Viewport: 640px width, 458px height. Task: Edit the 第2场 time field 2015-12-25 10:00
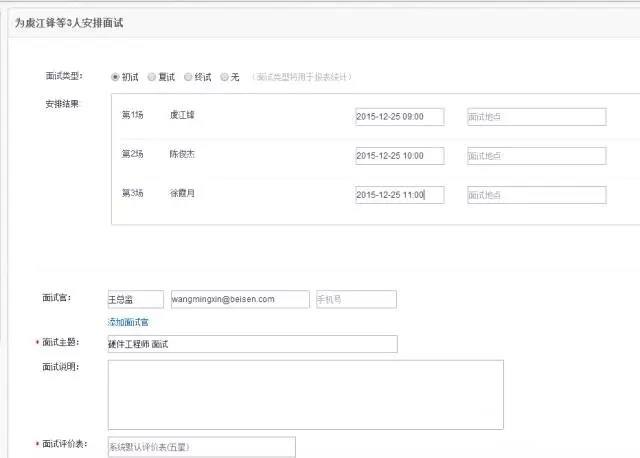400,156
